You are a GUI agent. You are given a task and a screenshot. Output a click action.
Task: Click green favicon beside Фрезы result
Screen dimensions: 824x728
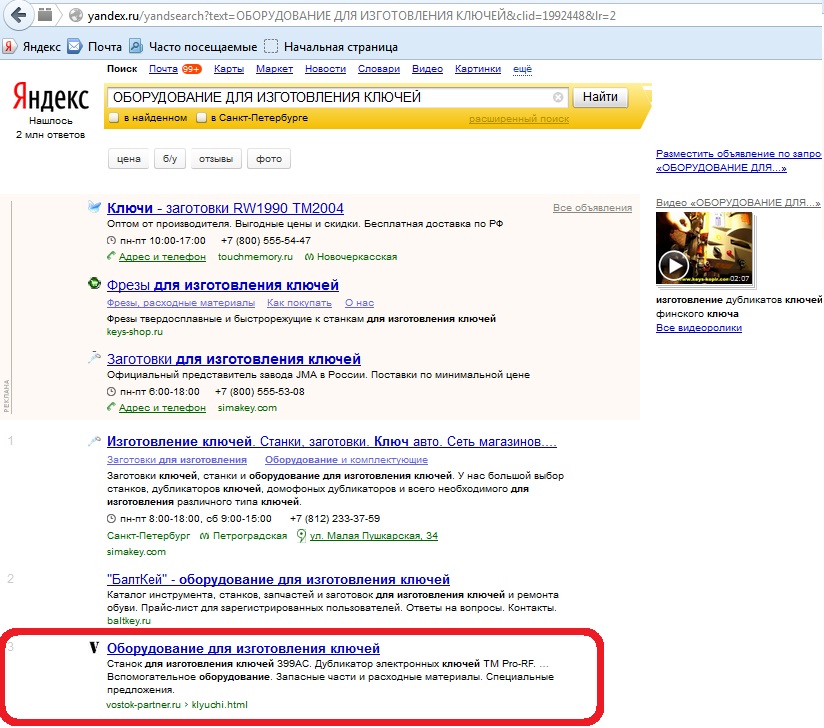[x=94, y=284]
